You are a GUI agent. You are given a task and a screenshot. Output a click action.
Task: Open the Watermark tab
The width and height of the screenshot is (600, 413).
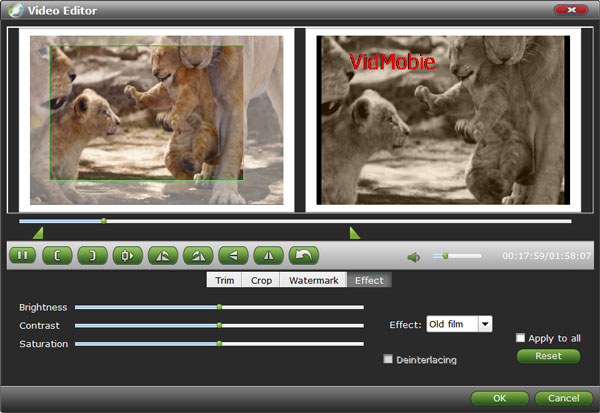[x=313, y=280]
